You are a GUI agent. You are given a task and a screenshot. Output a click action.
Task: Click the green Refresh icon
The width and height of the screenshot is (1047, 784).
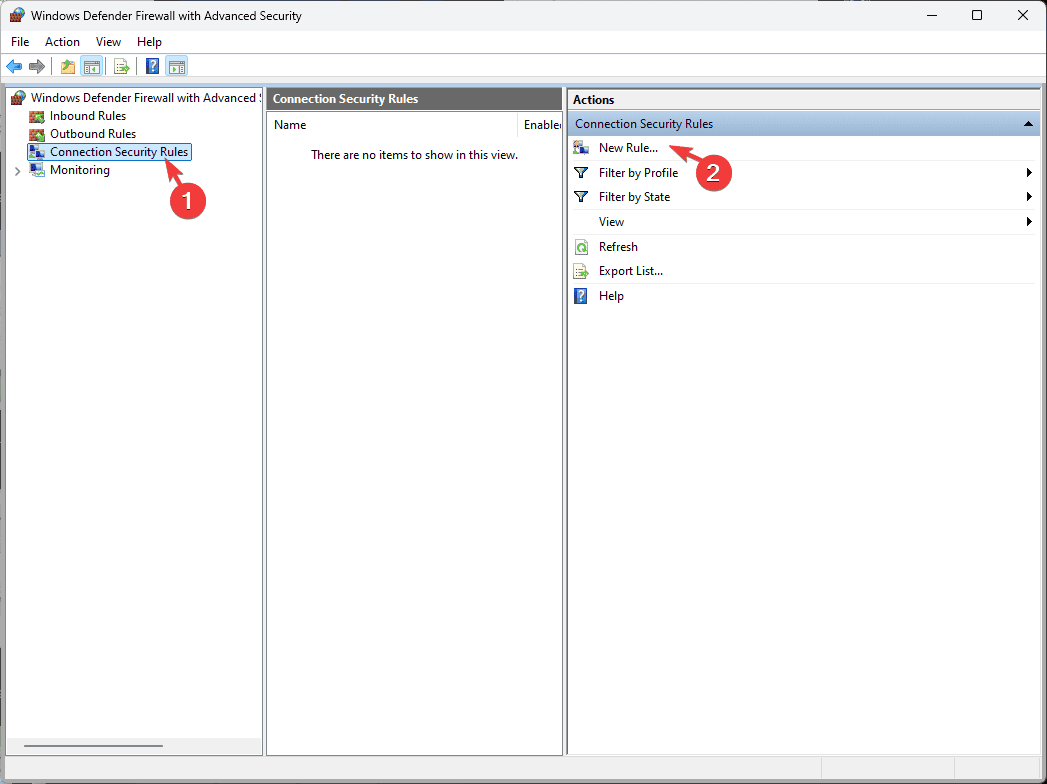582,247
